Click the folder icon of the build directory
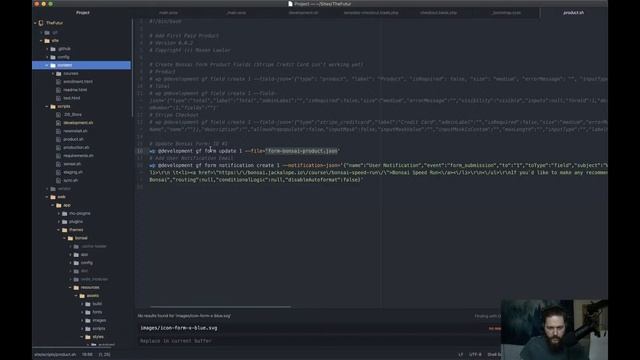This screenshot has width=640, height=360. (x=88, y=304)
